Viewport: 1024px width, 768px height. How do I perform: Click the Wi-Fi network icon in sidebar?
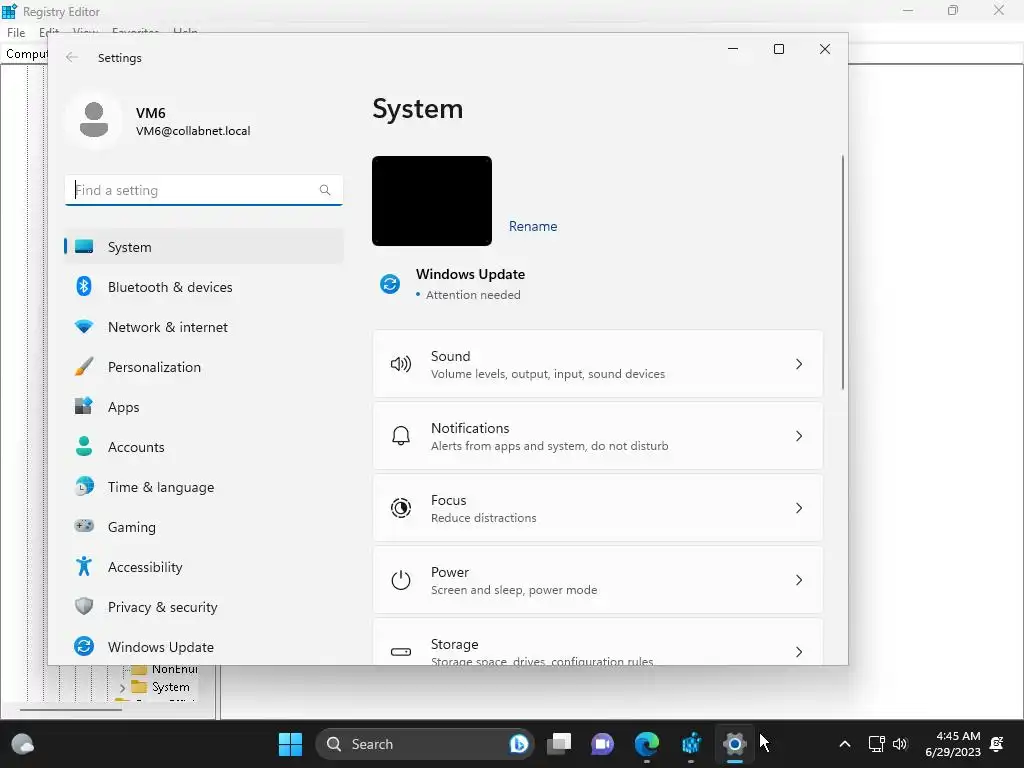pyautogui.click(x=84, y=327)
